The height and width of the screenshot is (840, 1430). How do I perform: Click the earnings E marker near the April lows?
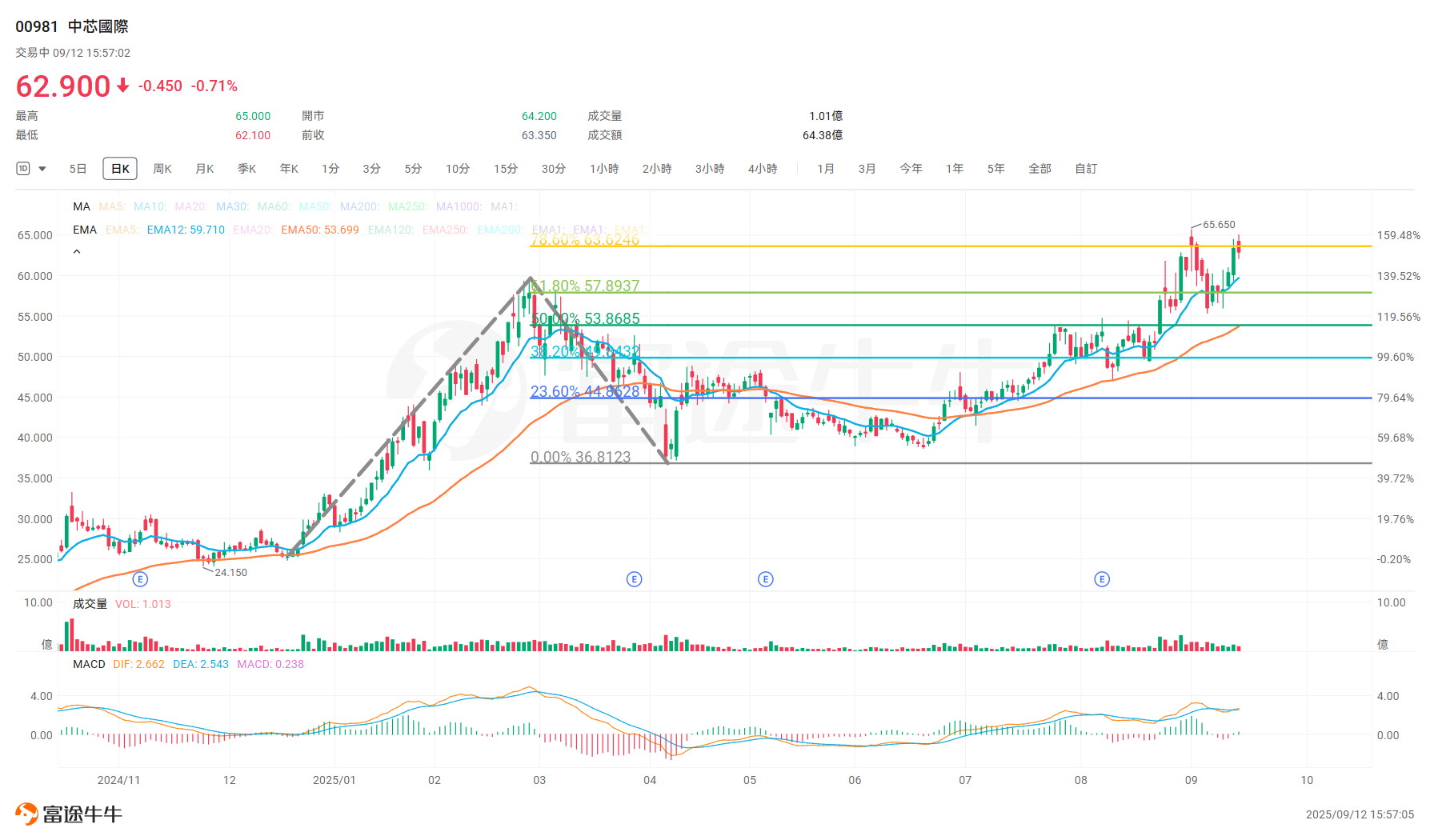634,578
